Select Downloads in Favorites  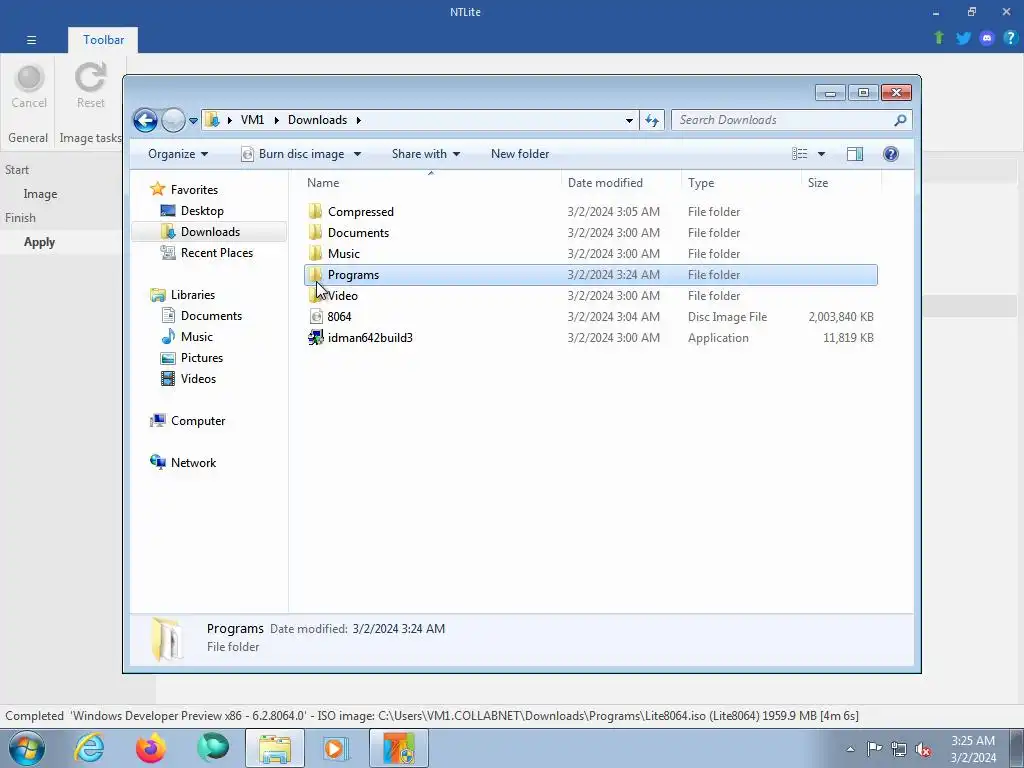point(210,232)
